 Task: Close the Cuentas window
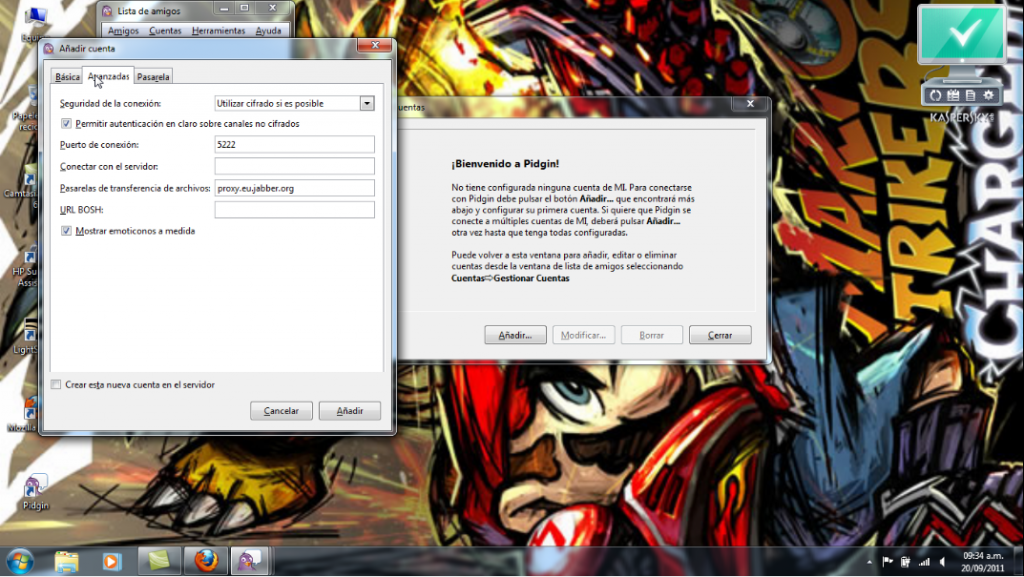750,104
